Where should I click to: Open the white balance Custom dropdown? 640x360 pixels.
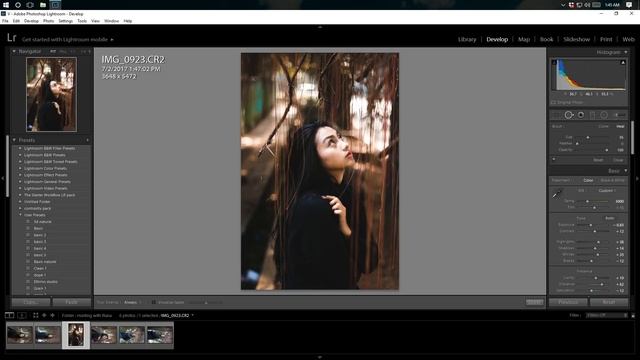(x=607, y=191)
